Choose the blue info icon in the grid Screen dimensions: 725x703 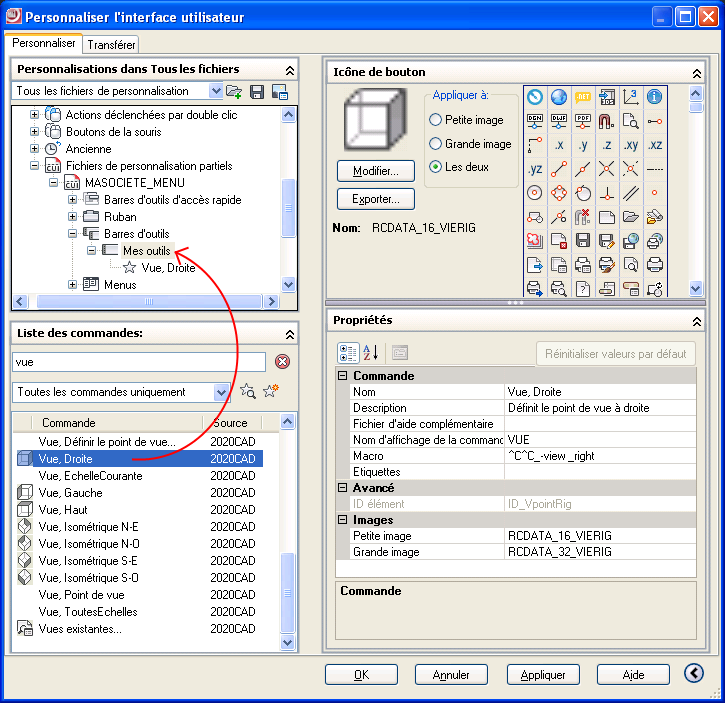[x=654, y=97]
